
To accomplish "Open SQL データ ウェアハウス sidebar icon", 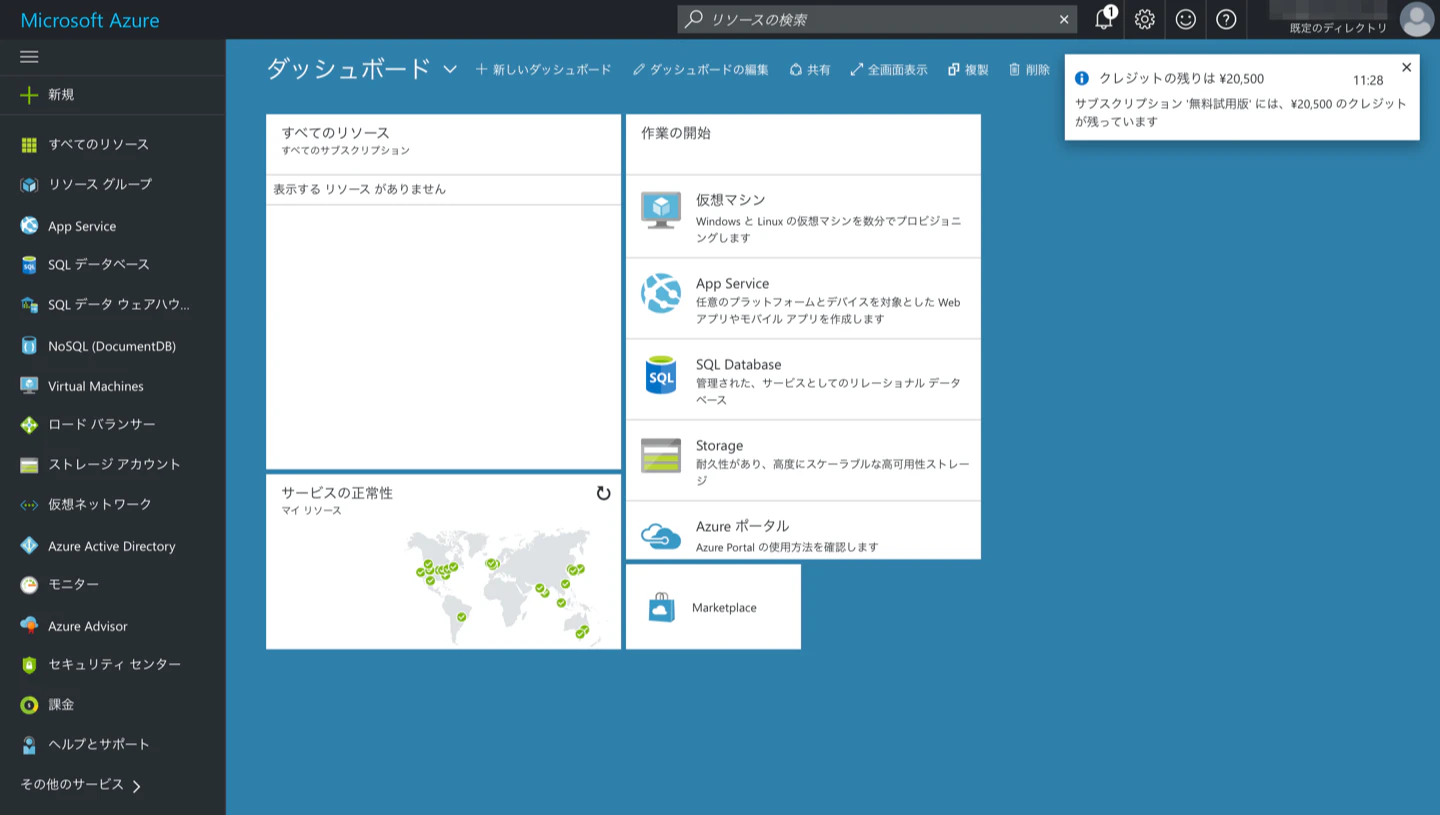I will coord(29,305).
